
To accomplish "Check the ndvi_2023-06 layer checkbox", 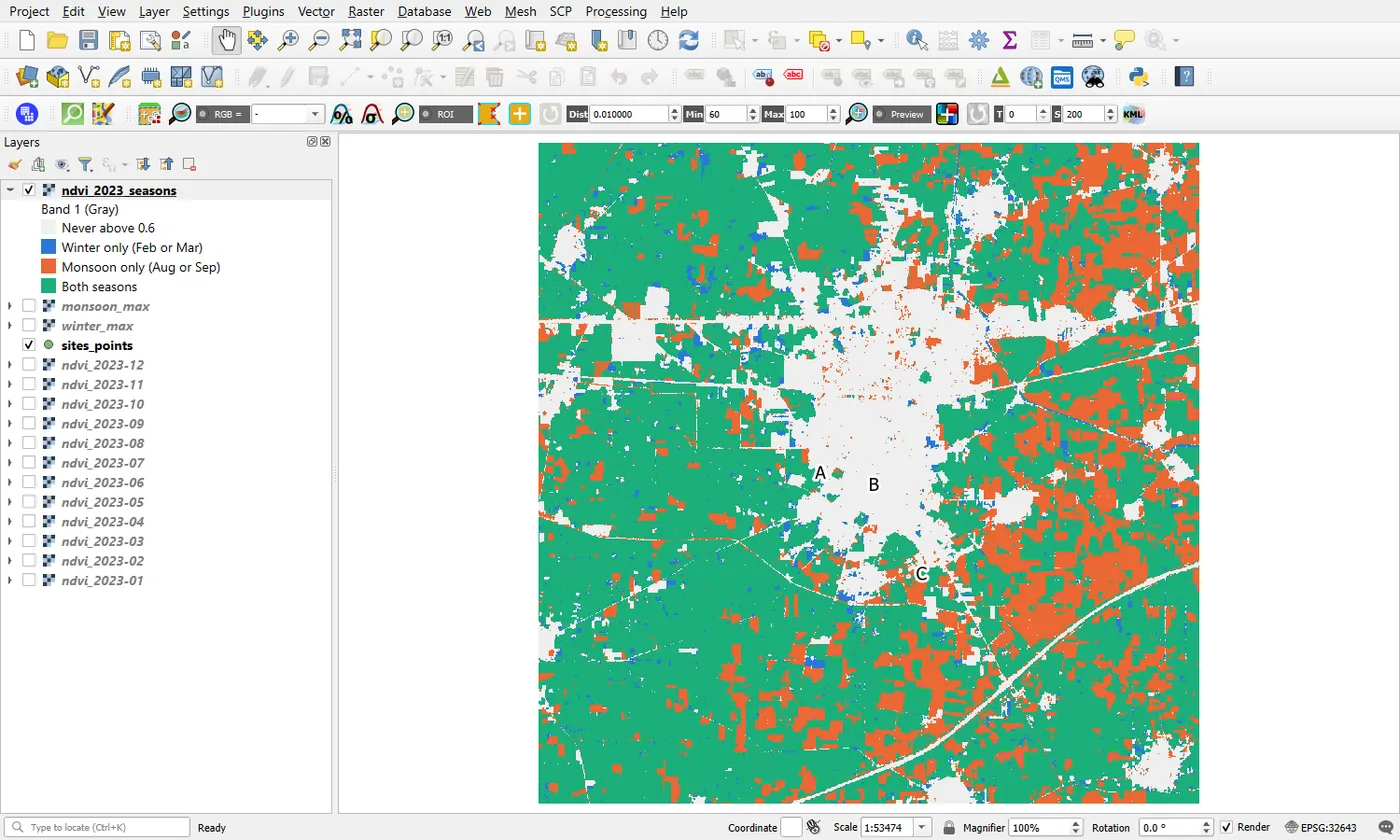I will [x=29, y=482].
